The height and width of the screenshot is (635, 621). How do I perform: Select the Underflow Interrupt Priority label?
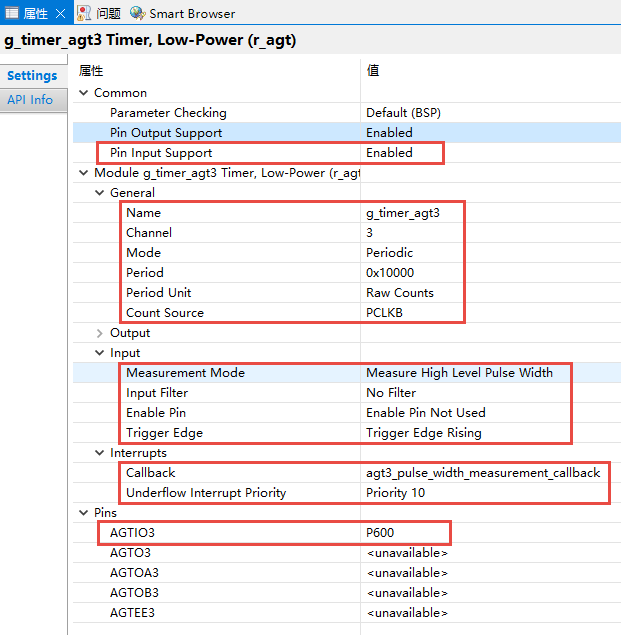[206, 493]
